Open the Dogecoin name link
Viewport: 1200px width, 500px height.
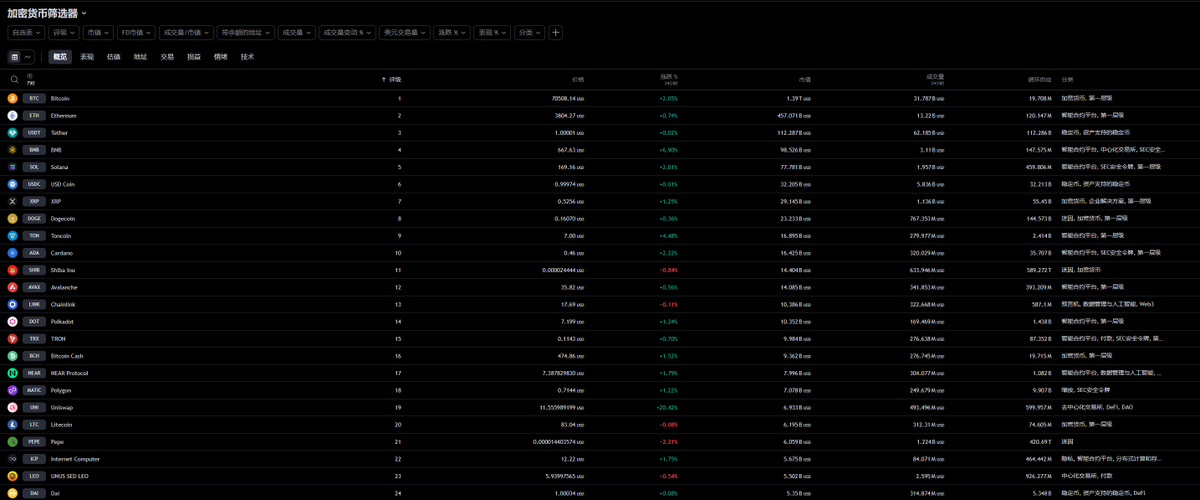63,218
